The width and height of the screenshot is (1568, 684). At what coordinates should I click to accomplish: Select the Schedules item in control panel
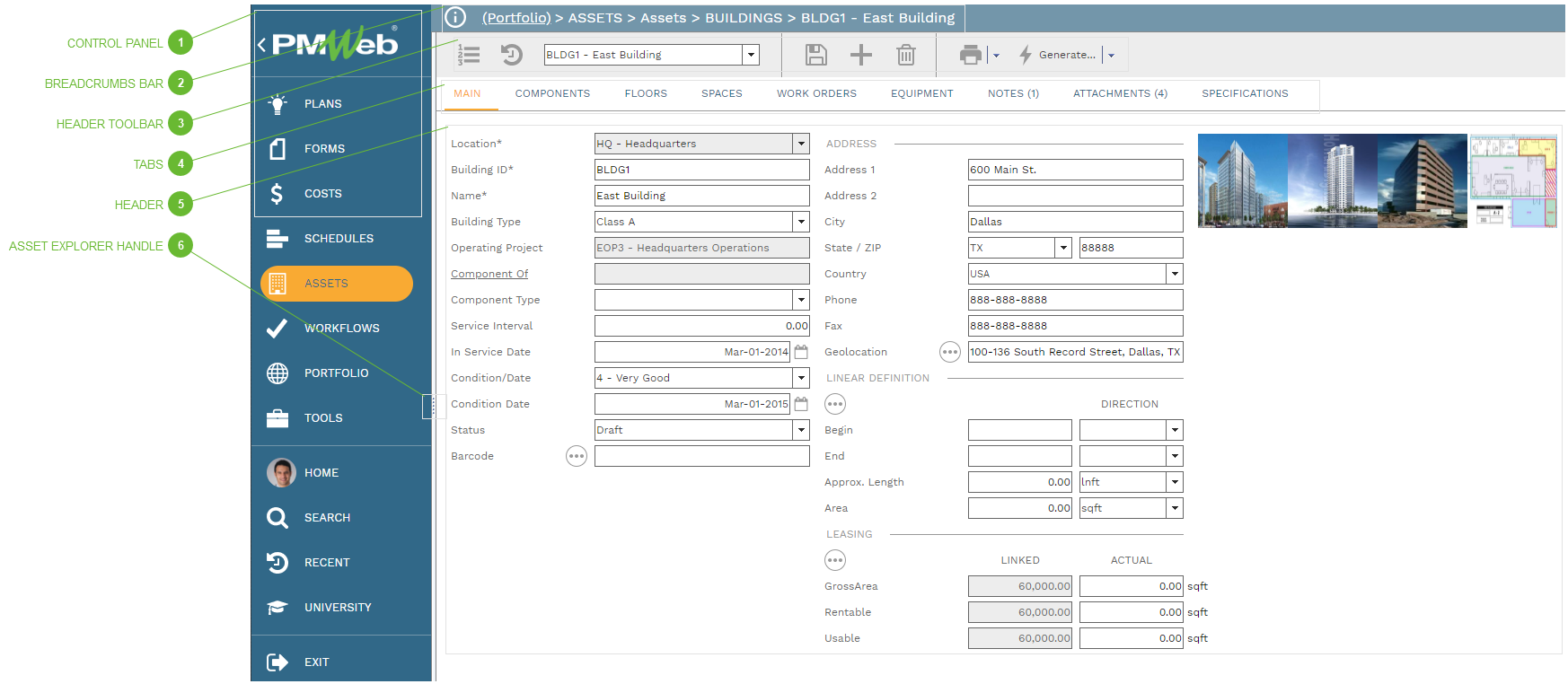[x=338, y=239]
